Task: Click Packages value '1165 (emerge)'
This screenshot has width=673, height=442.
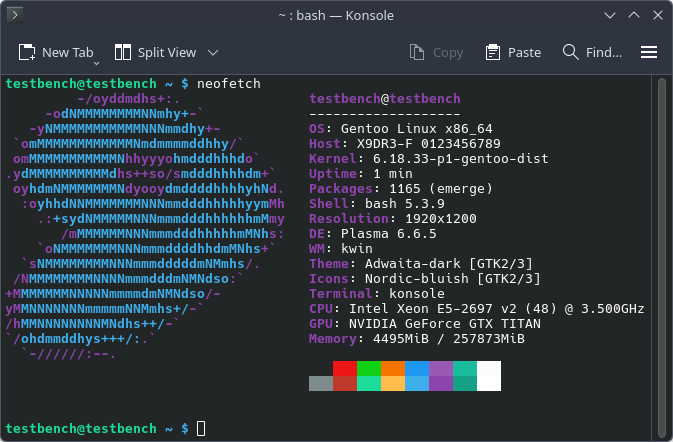Action: click(x=440, y=189)
